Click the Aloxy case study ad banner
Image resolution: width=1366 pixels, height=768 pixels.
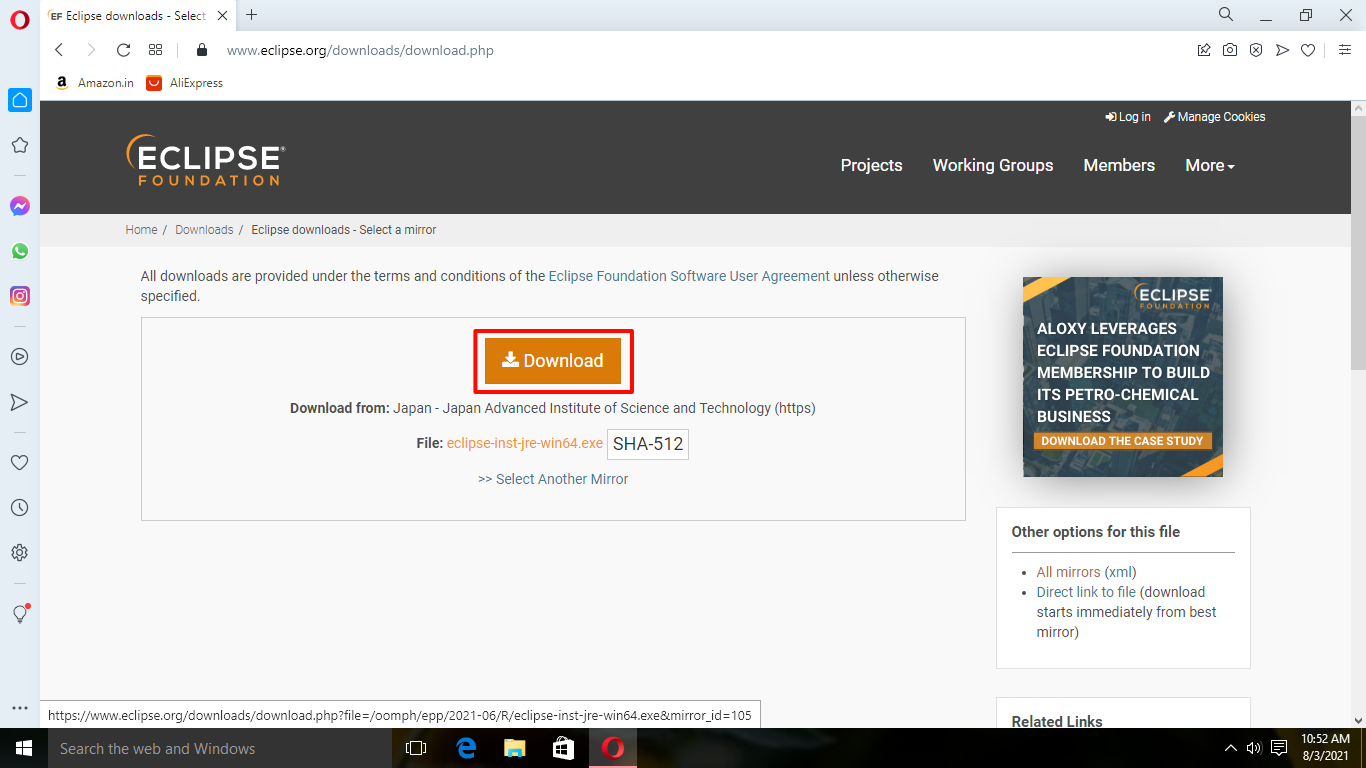(x=1123, y=377)
